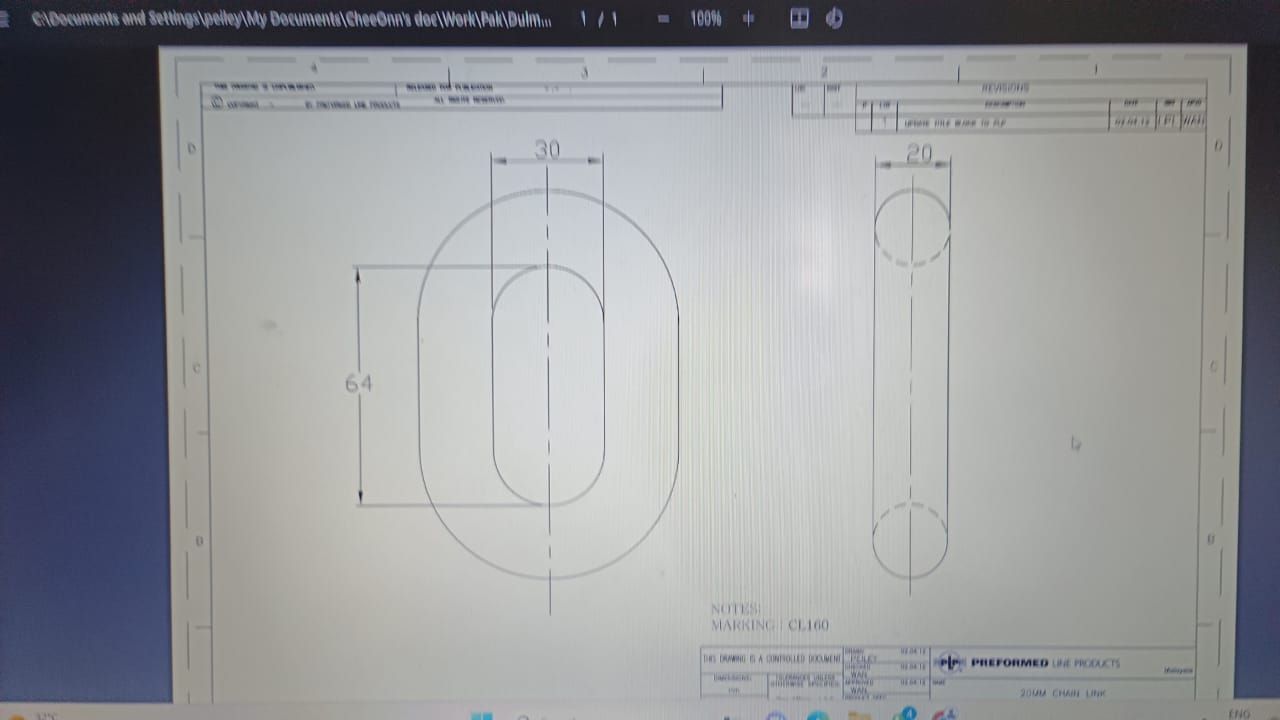
Task: Click the zoom out minus button
Action: tap(663, 19)
